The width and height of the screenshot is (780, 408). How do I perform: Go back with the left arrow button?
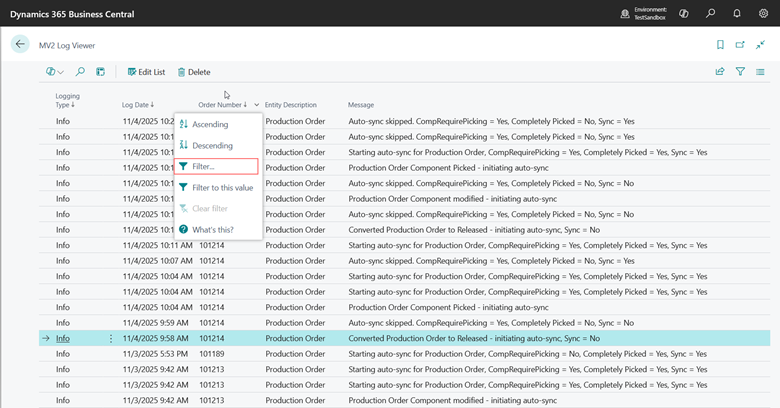(x=20, y=44)
